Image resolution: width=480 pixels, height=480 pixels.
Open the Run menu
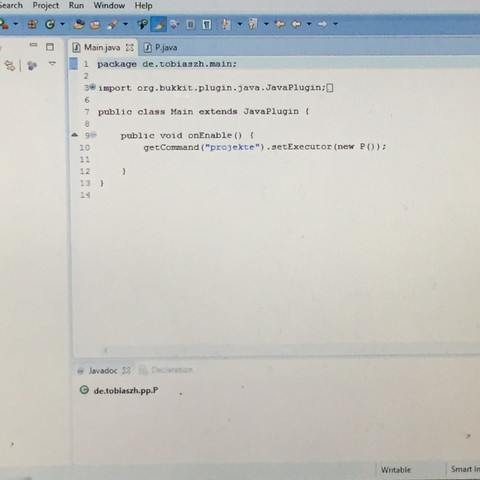(76, 6)
